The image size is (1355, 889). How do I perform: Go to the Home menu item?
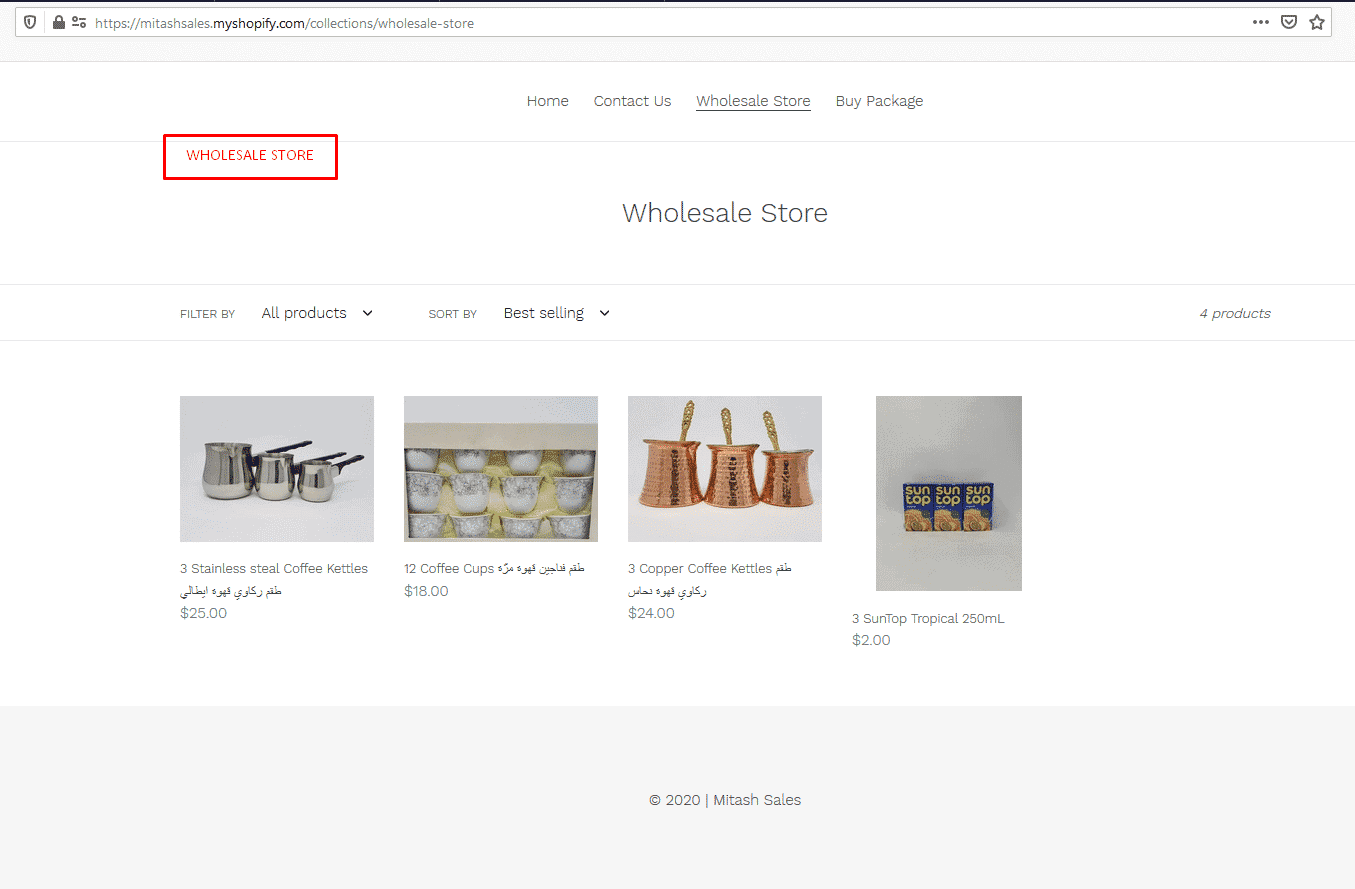547,101
